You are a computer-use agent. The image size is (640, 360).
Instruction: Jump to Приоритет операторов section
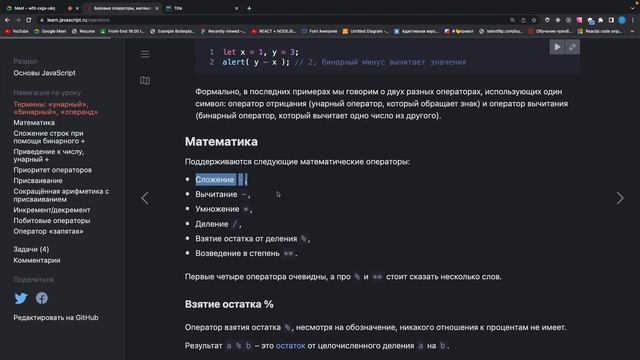(x=52, y=170)
